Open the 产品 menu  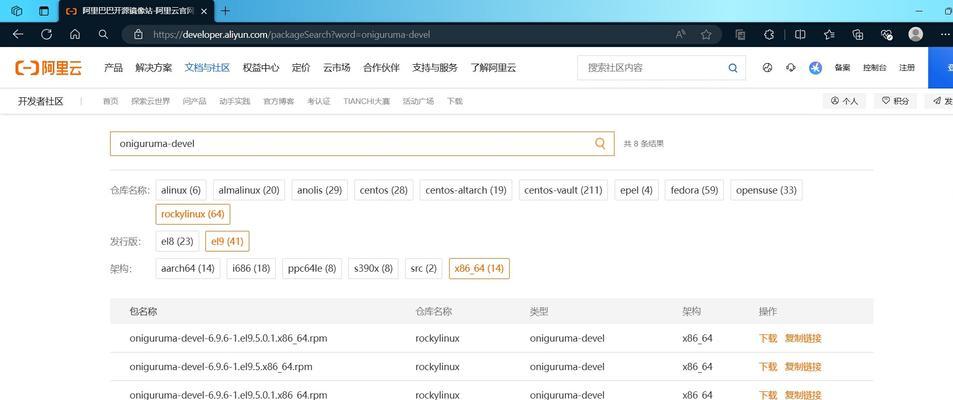point(113,67)
